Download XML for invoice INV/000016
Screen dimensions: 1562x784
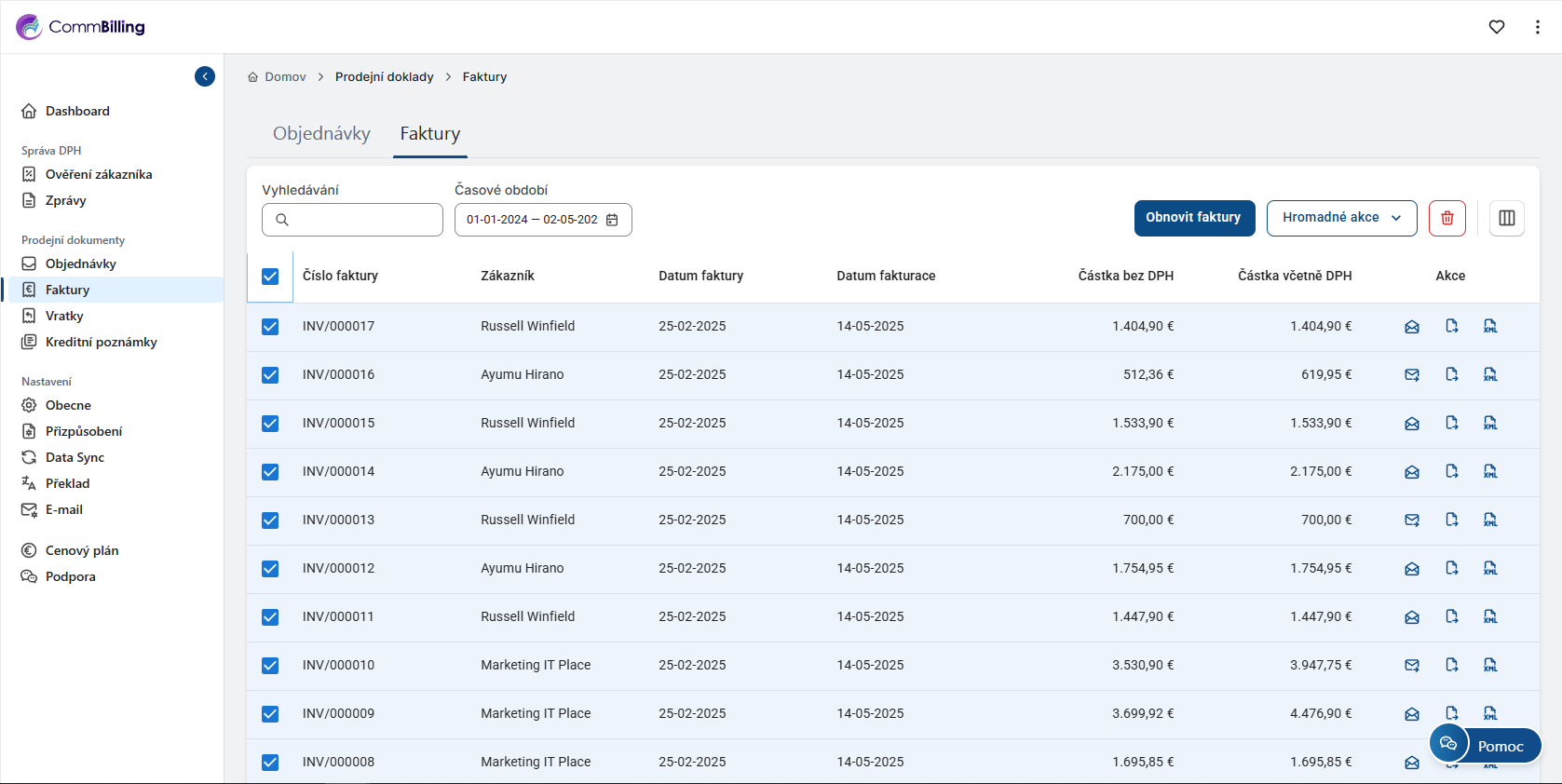(1490, 375)
